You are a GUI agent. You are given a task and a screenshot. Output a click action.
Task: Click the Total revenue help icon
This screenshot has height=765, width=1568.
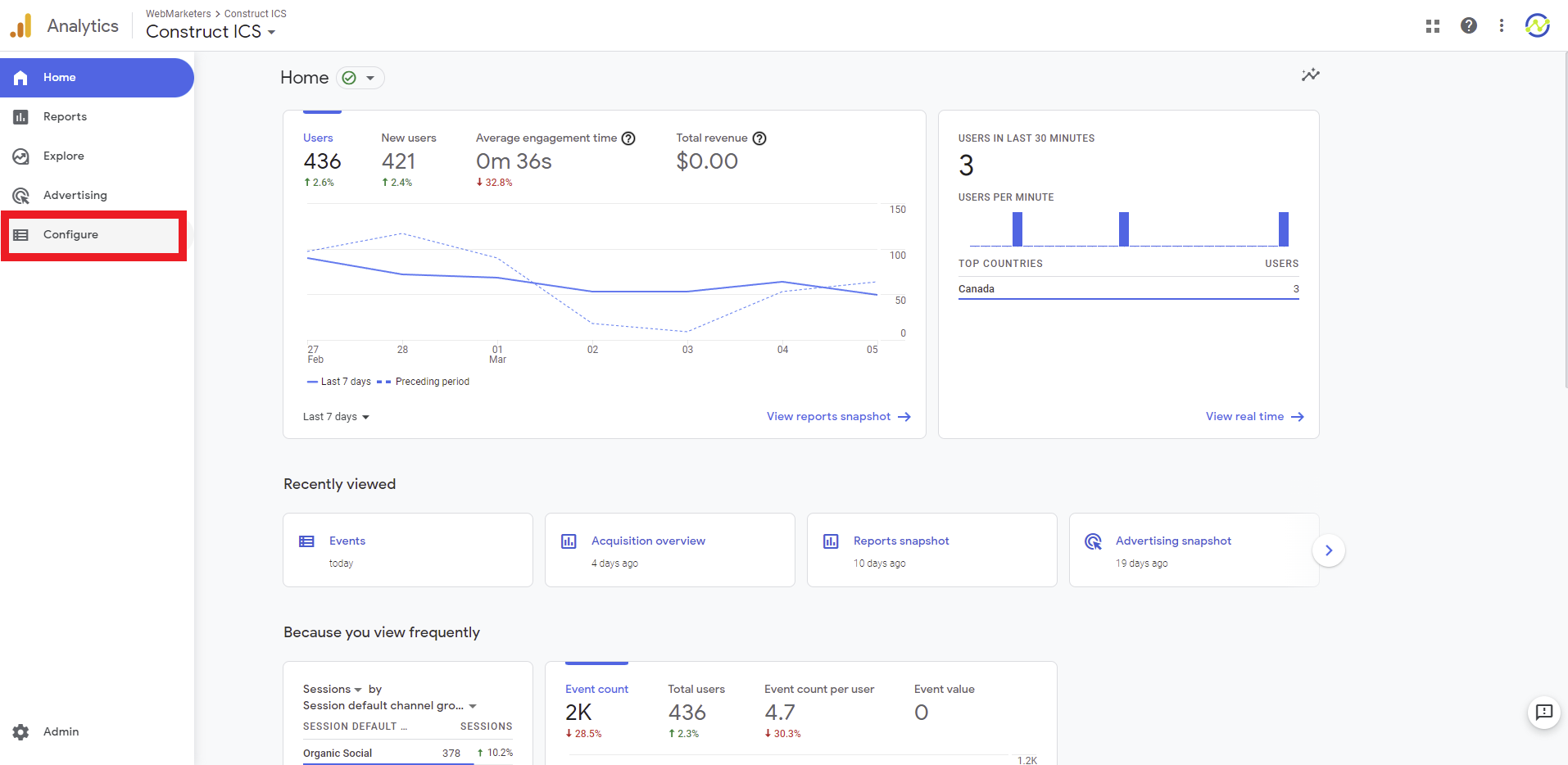click(759, 138)
